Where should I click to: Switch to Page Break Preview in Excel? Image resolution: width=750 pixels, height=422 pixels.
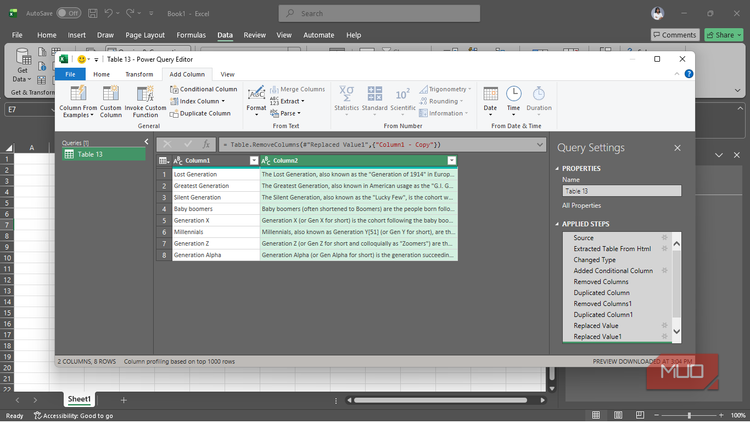pyautogui.click(x=640, y=415)
